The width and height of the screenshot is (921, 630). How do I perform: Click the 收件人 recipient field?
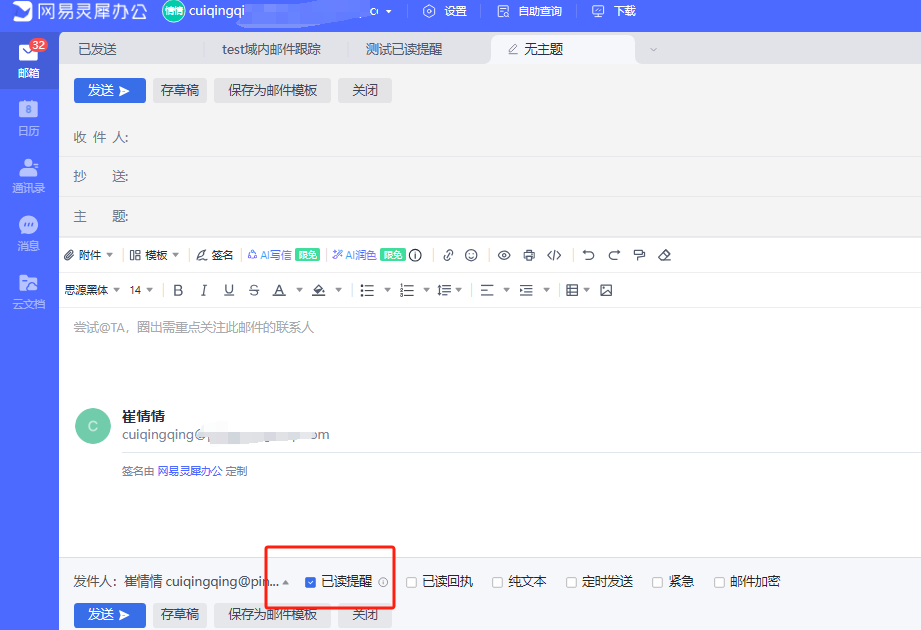pyautogui.click(x=490, y=137)
